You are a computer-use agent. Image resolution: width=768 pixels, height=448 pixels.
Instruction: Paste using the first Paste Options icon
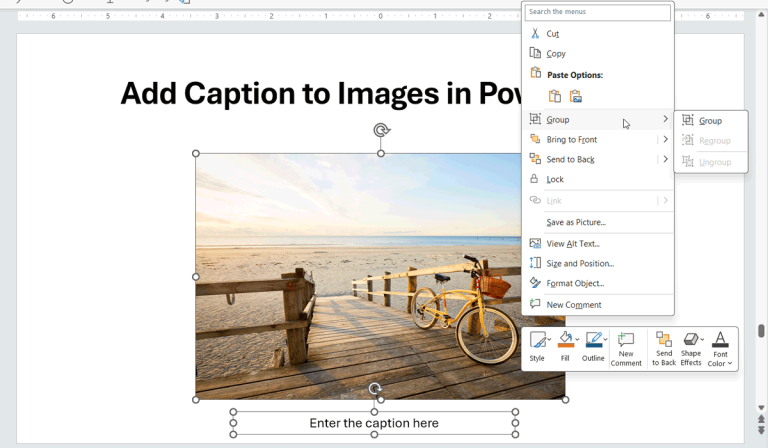point(554,96)
